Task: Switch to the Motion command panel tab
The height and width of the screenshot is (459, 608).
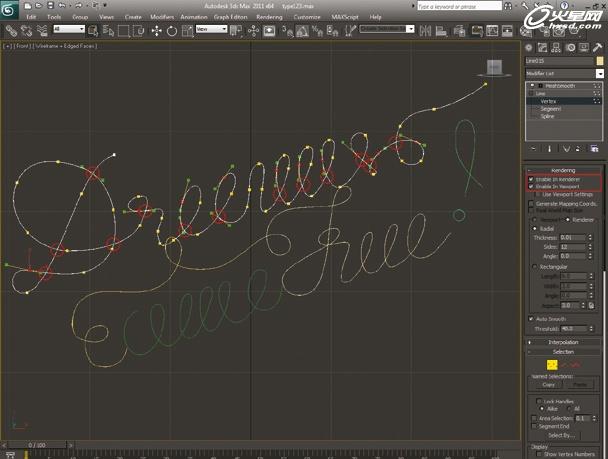Action: 570,48
